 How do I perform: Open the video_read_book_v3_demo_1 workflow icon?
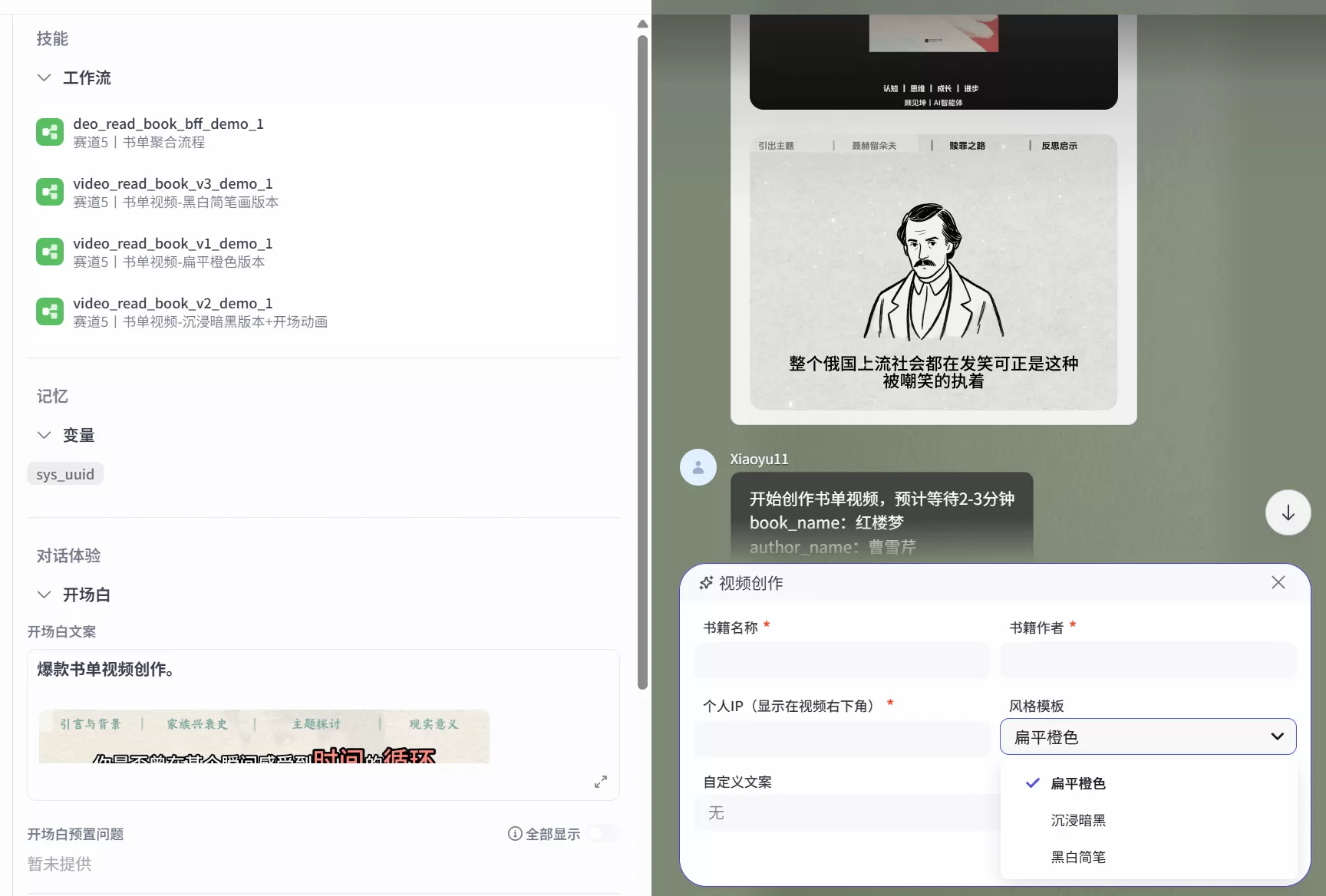(x=49, y=192)
